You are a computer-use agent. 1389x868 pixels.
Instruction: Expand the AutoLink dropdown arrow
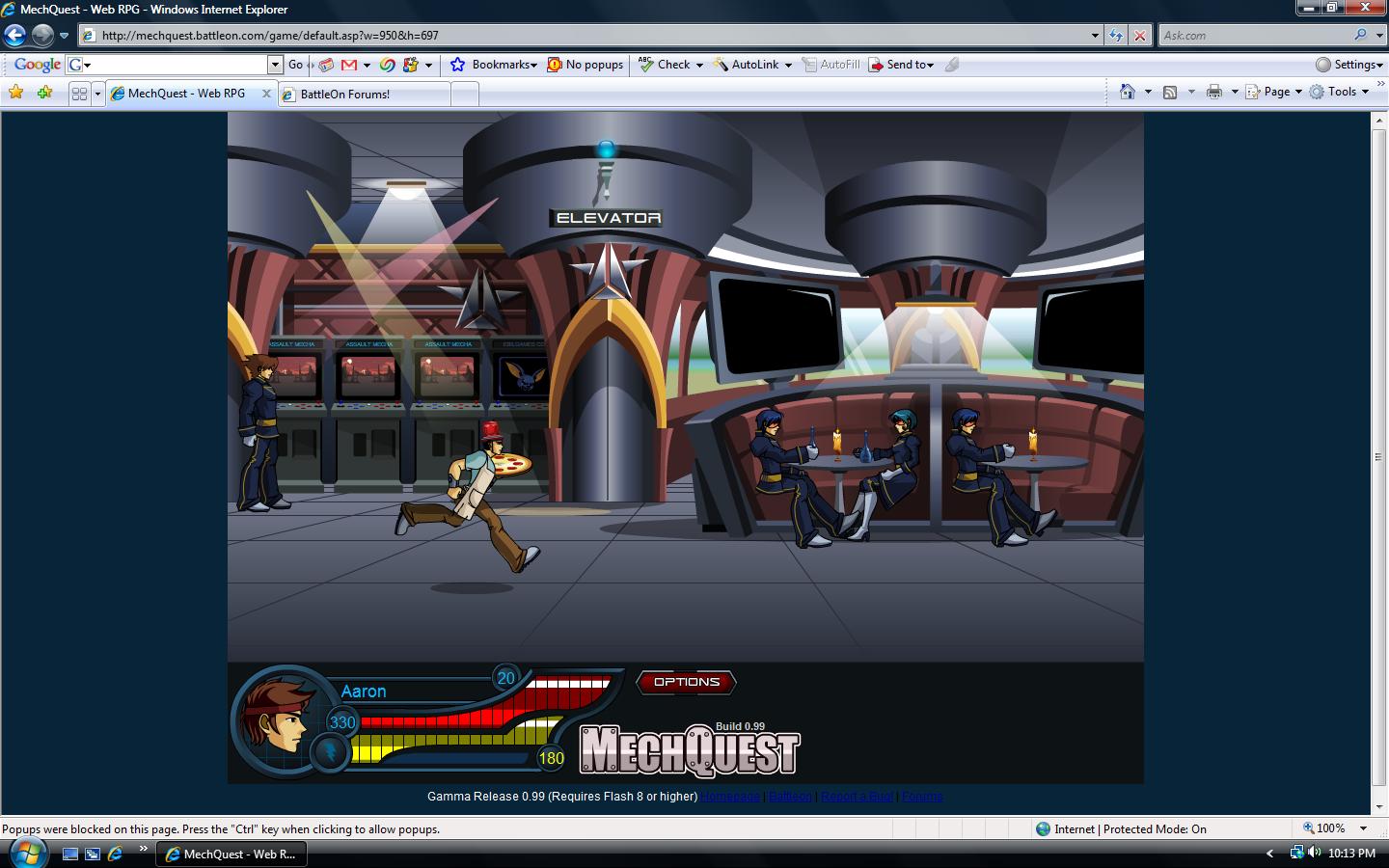click(x=788, y=66)
